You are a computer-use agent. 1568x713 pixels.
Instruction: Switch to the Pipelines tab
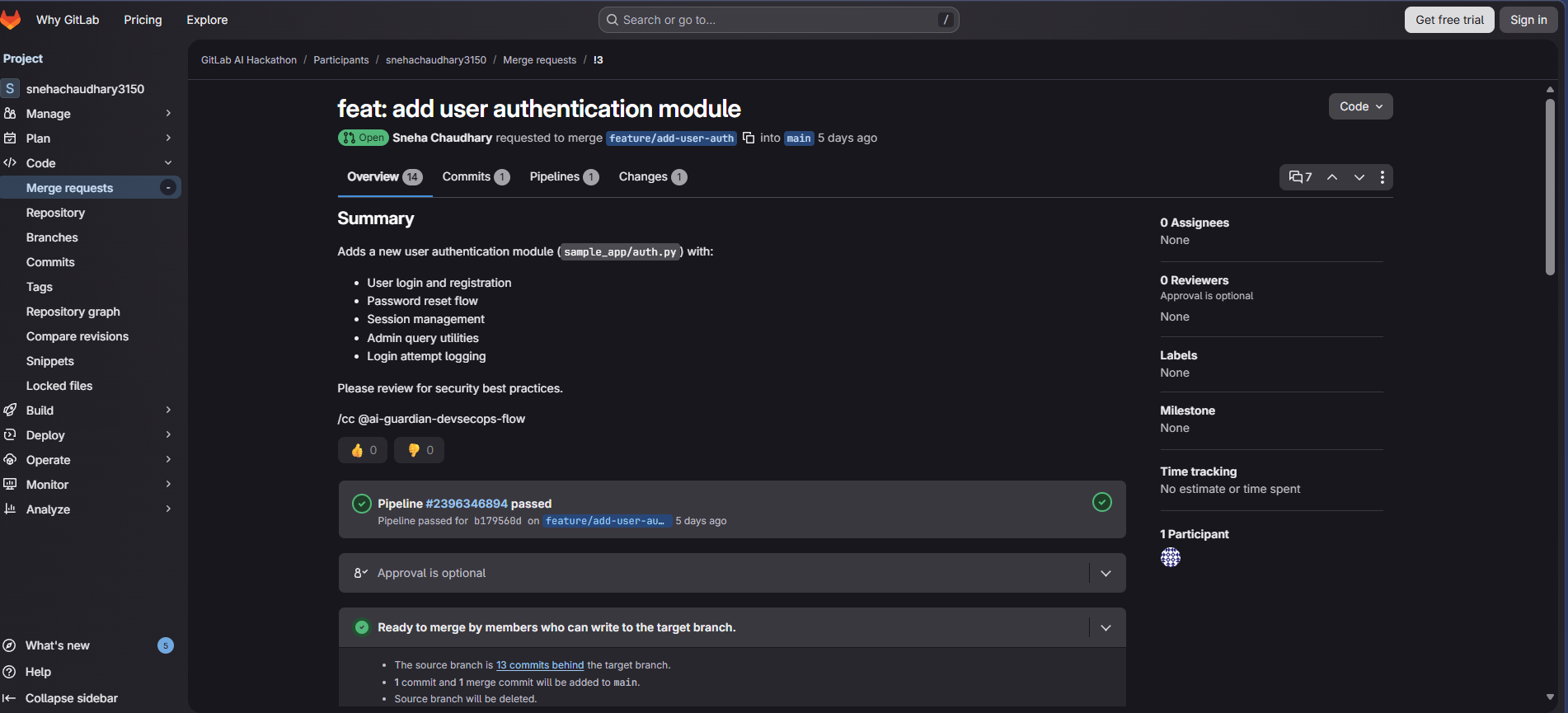tap(564, 176)
